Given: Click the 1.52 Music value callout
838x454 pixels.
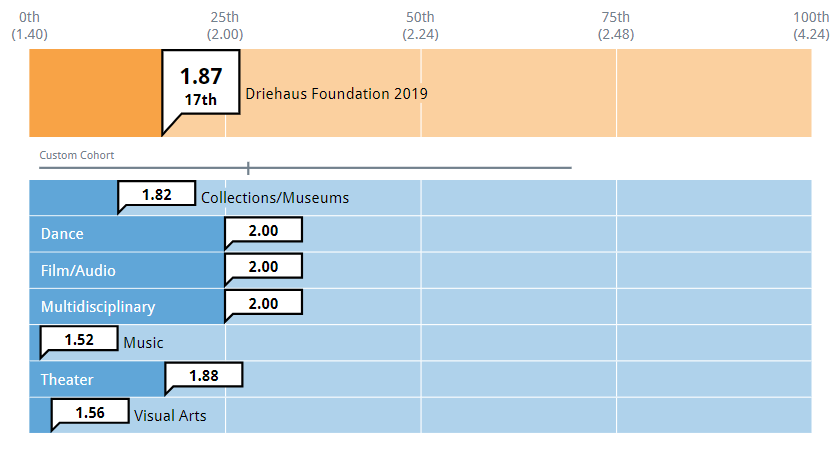Looking at the screenshot, I should pos(79,339).
